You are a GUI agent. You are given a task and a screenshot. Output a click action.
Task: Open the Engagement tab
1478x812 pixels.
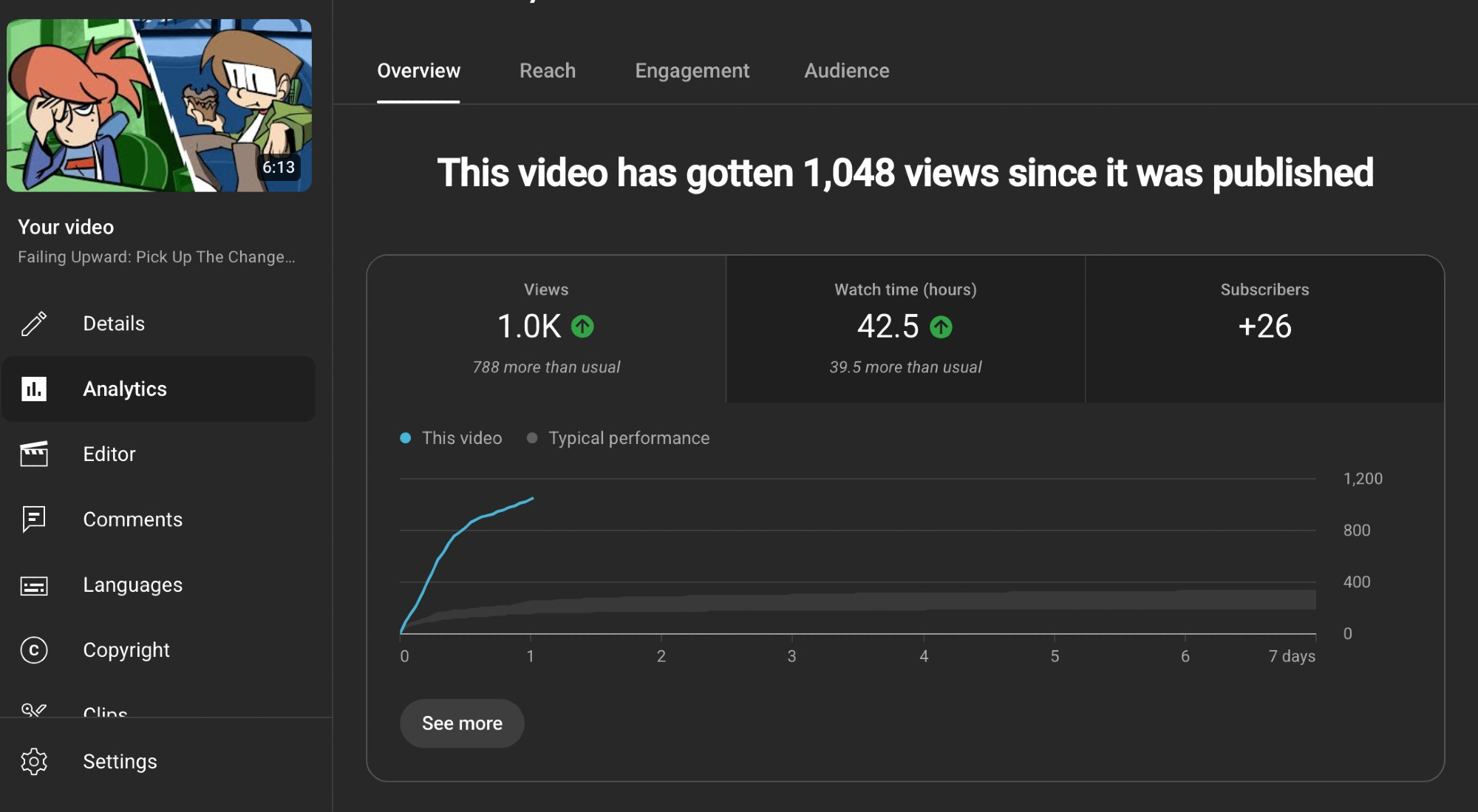tap(692, 71)
